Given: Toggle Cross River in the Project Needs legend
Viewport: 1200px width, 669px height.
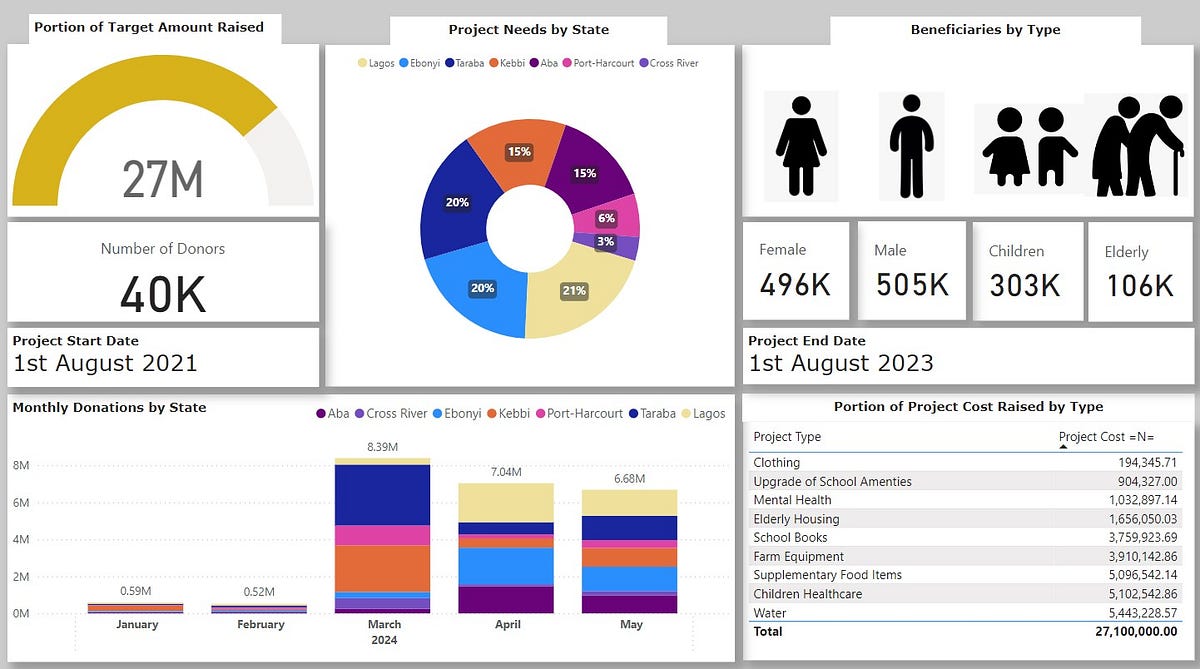Looking at the screenshot, I should point(642,63).
